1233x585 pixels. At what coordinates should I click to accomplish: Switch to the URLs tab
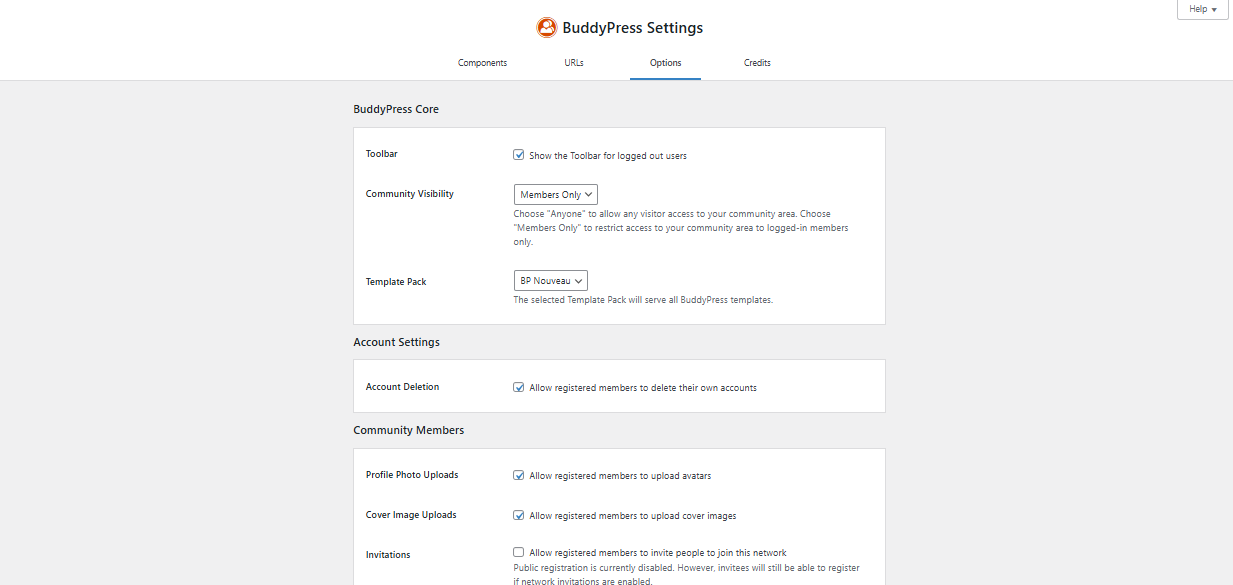click(573, 62)
